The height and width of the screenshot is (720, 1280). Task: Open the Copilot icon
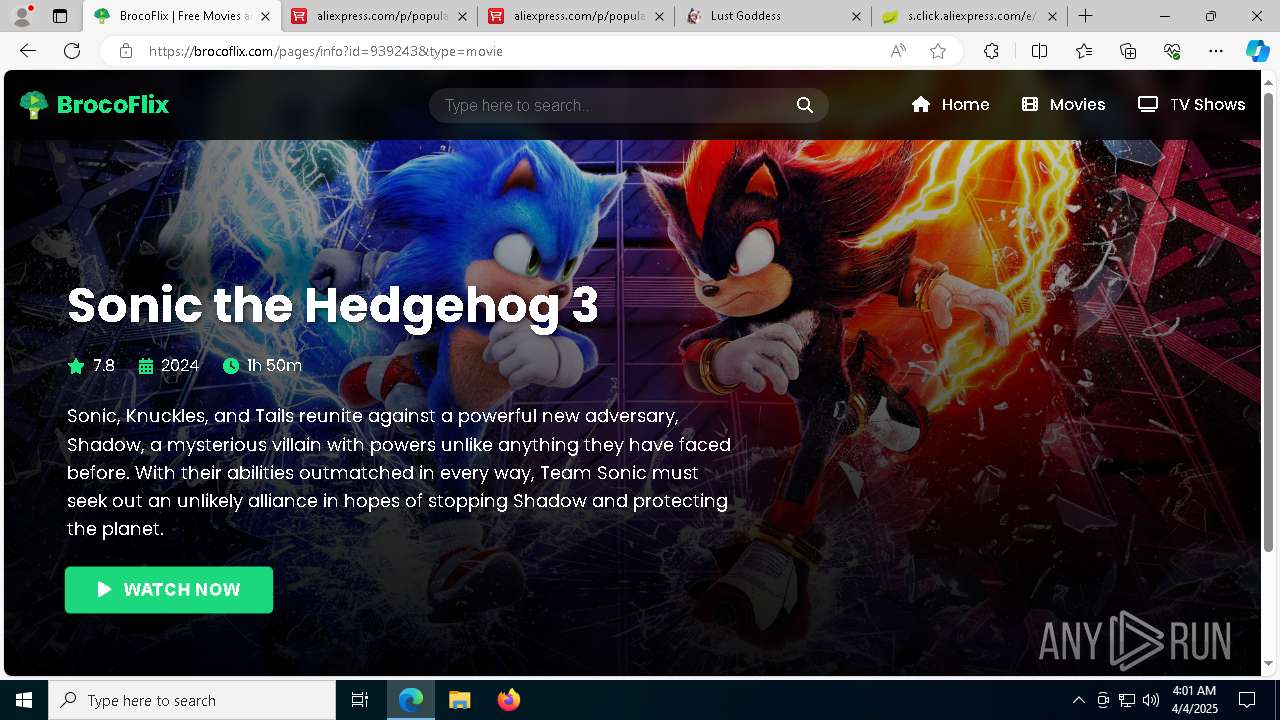click(x=1257, y=51)
